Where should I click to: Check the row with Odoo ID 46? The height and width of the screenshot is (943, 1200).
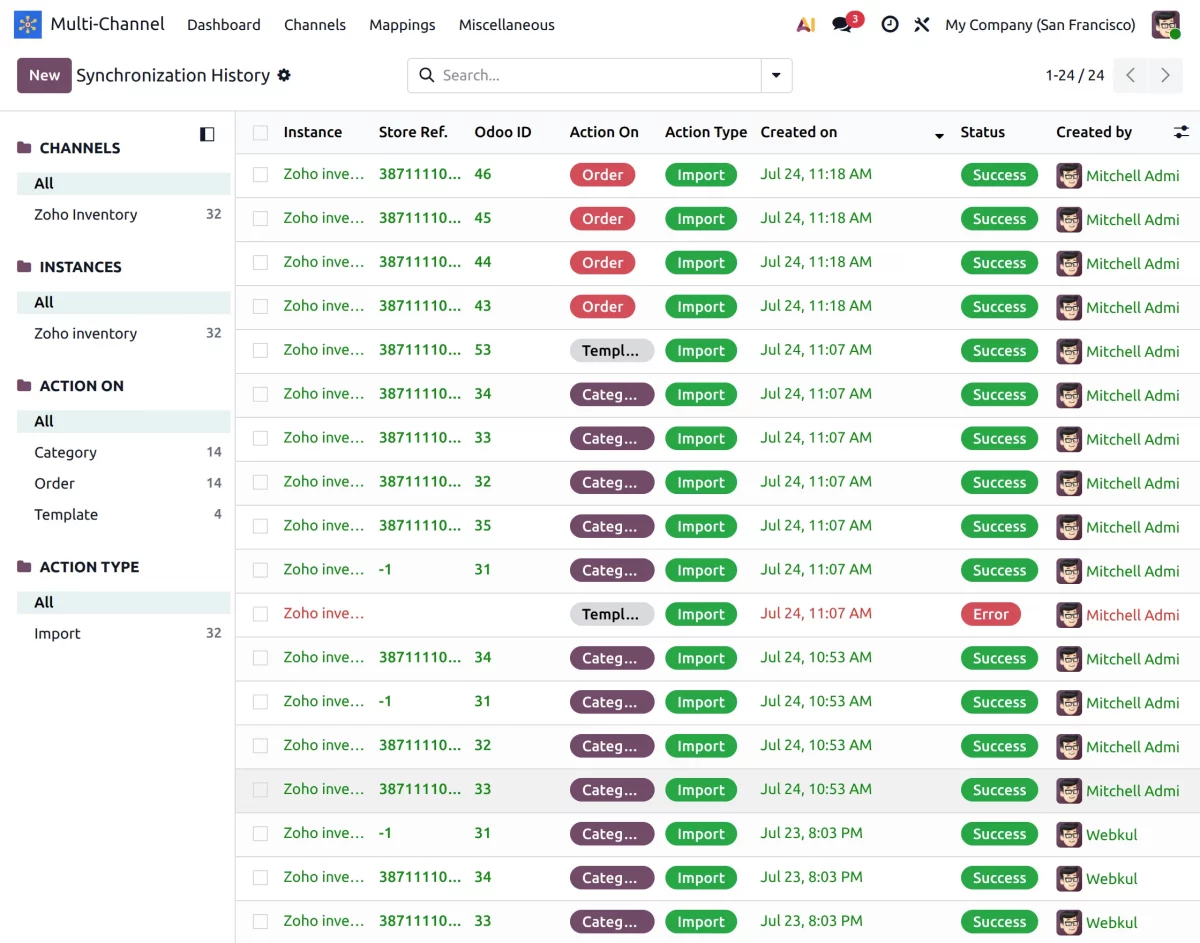tap(260, 175)
